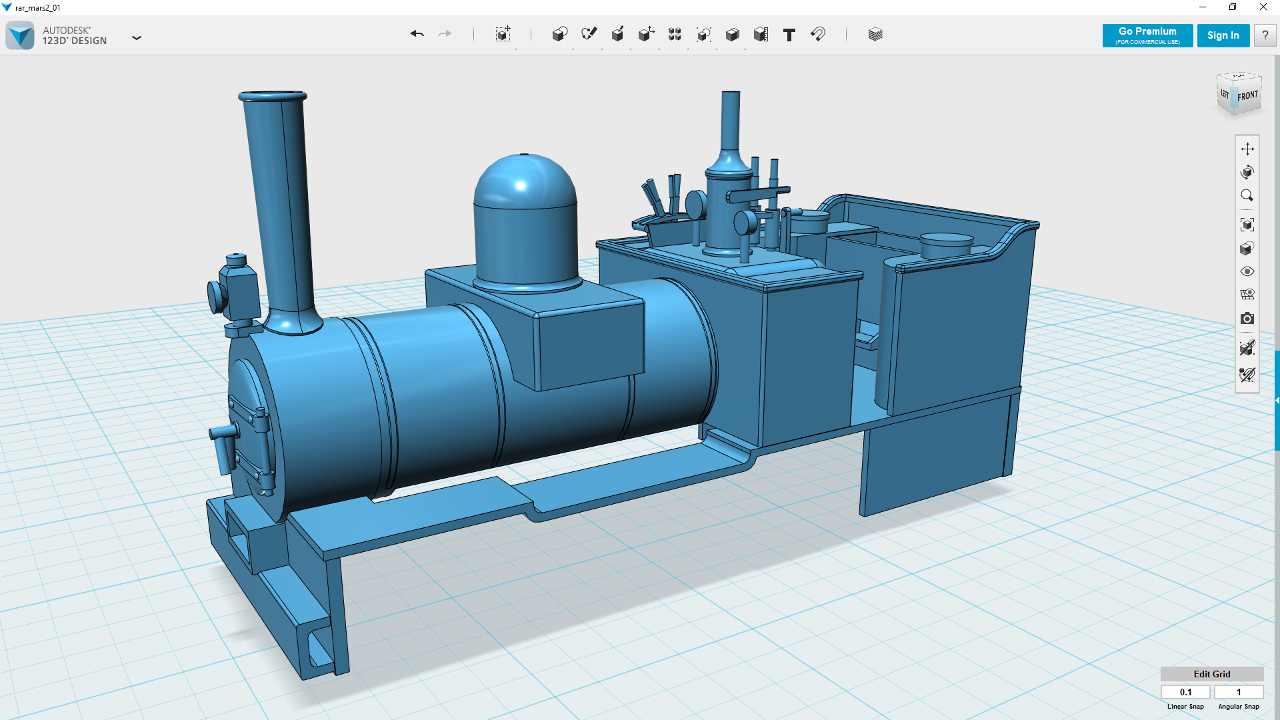
Task: Open the Primitives tool menu
Action: (x=560, y=34)
